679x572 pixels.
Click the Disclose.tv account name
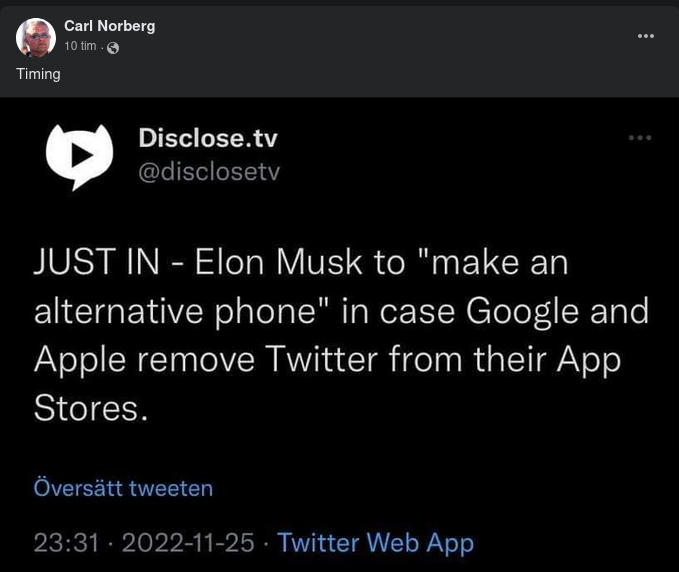(x=207, y=138)
